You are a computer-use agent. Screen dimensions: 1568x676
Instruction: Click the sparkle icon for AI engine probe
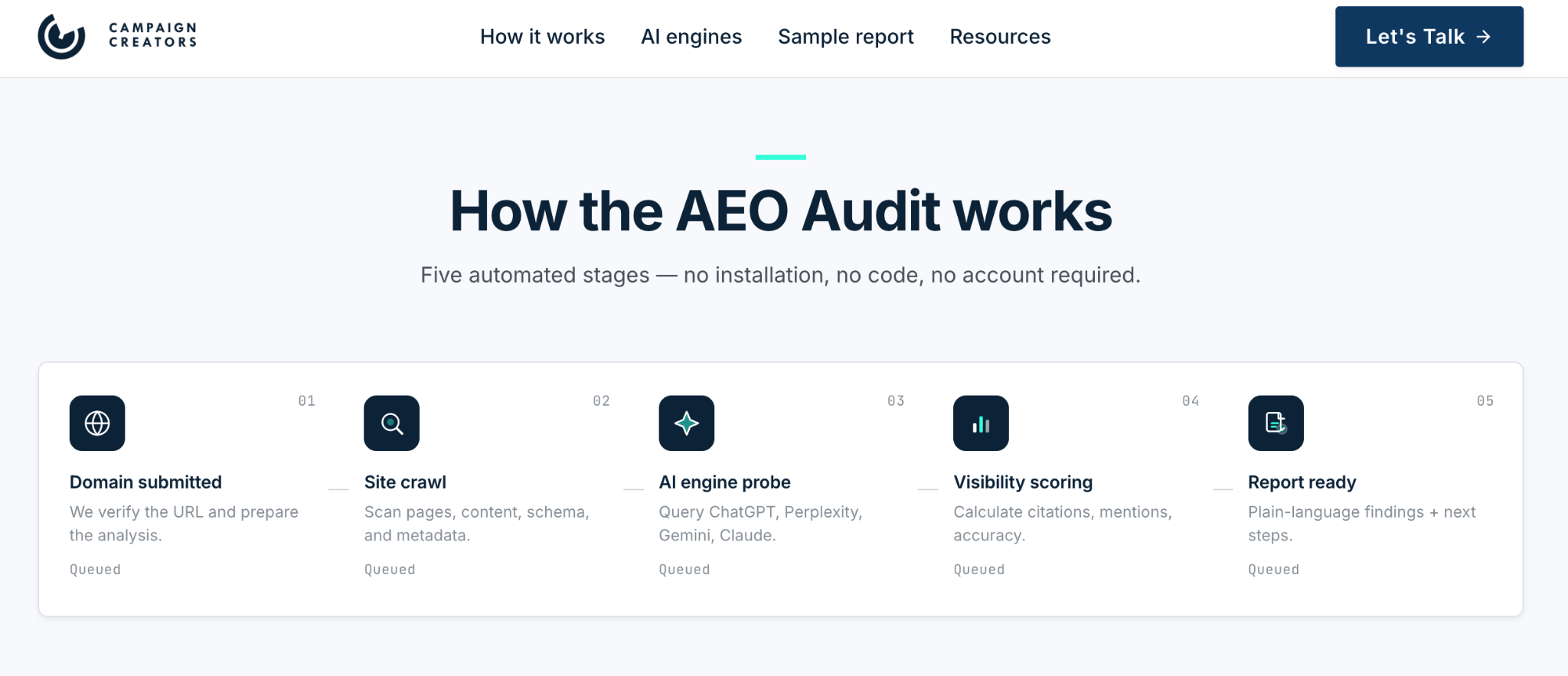click(687, 423)
